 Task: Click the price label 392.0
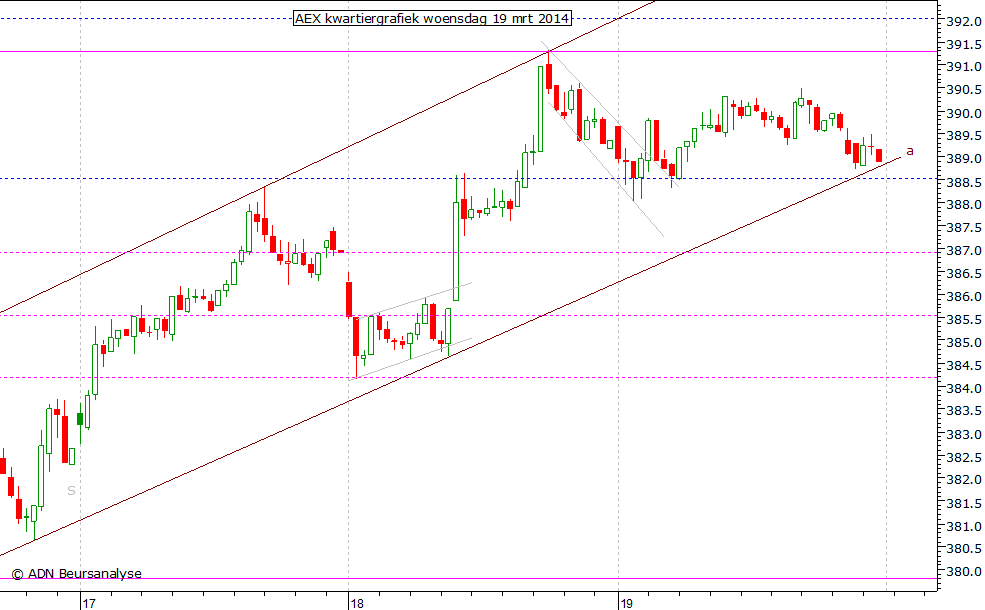pyautogui.click(x=964, y=21)
